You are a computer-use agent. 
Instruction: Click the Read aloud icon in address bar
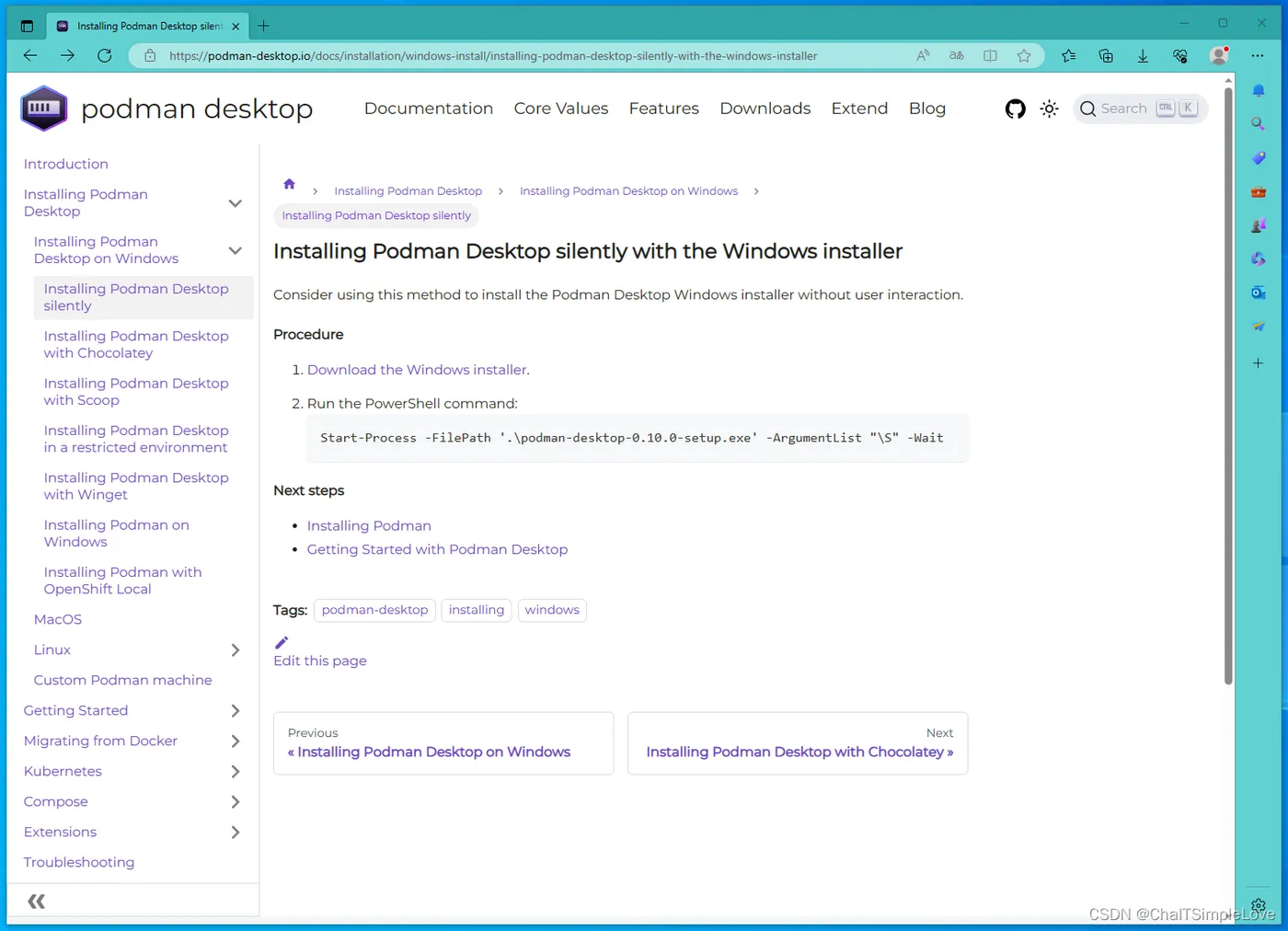click(923, 56)
